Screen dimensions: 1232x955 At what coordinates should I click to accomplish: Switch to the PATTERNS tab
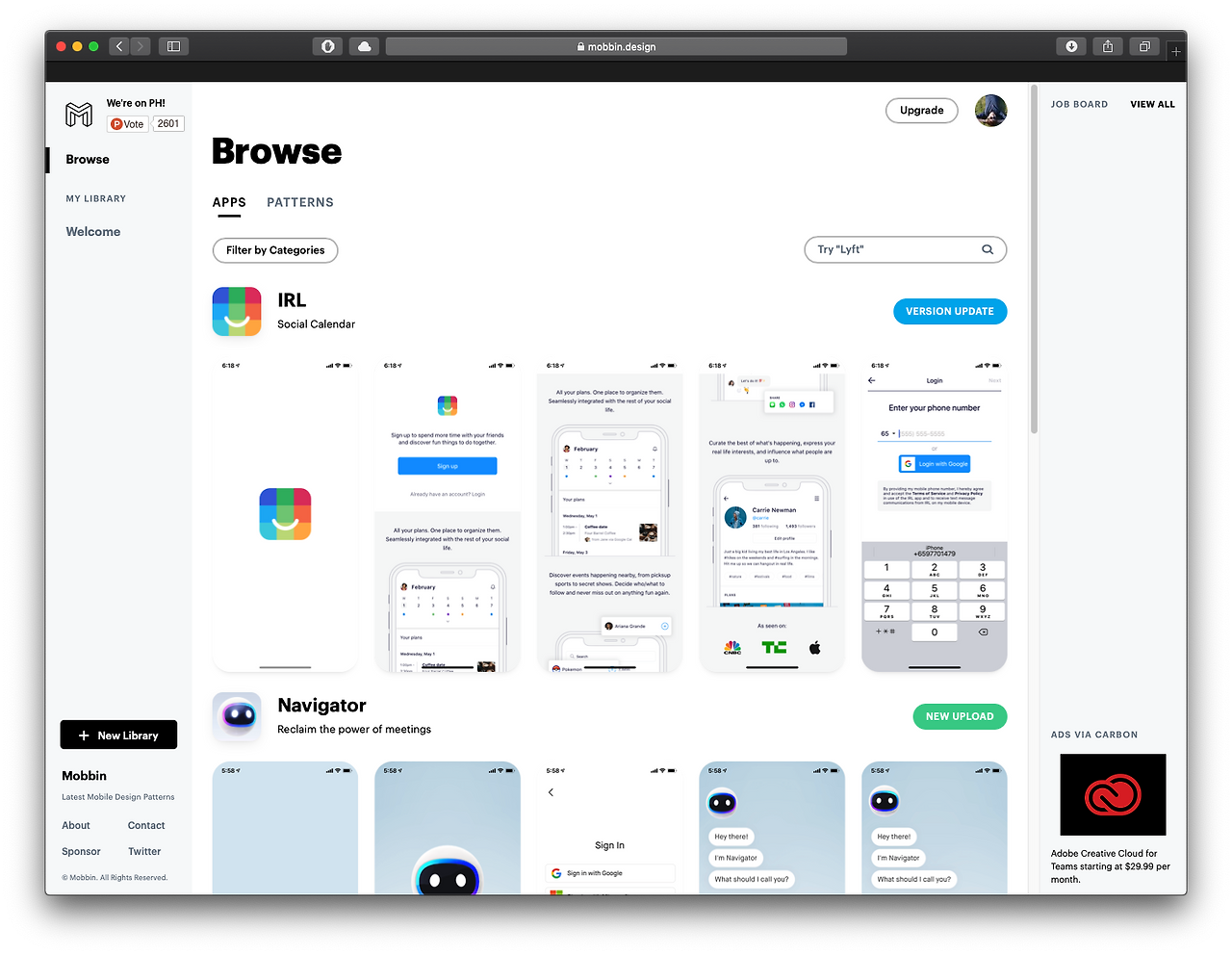300,203
